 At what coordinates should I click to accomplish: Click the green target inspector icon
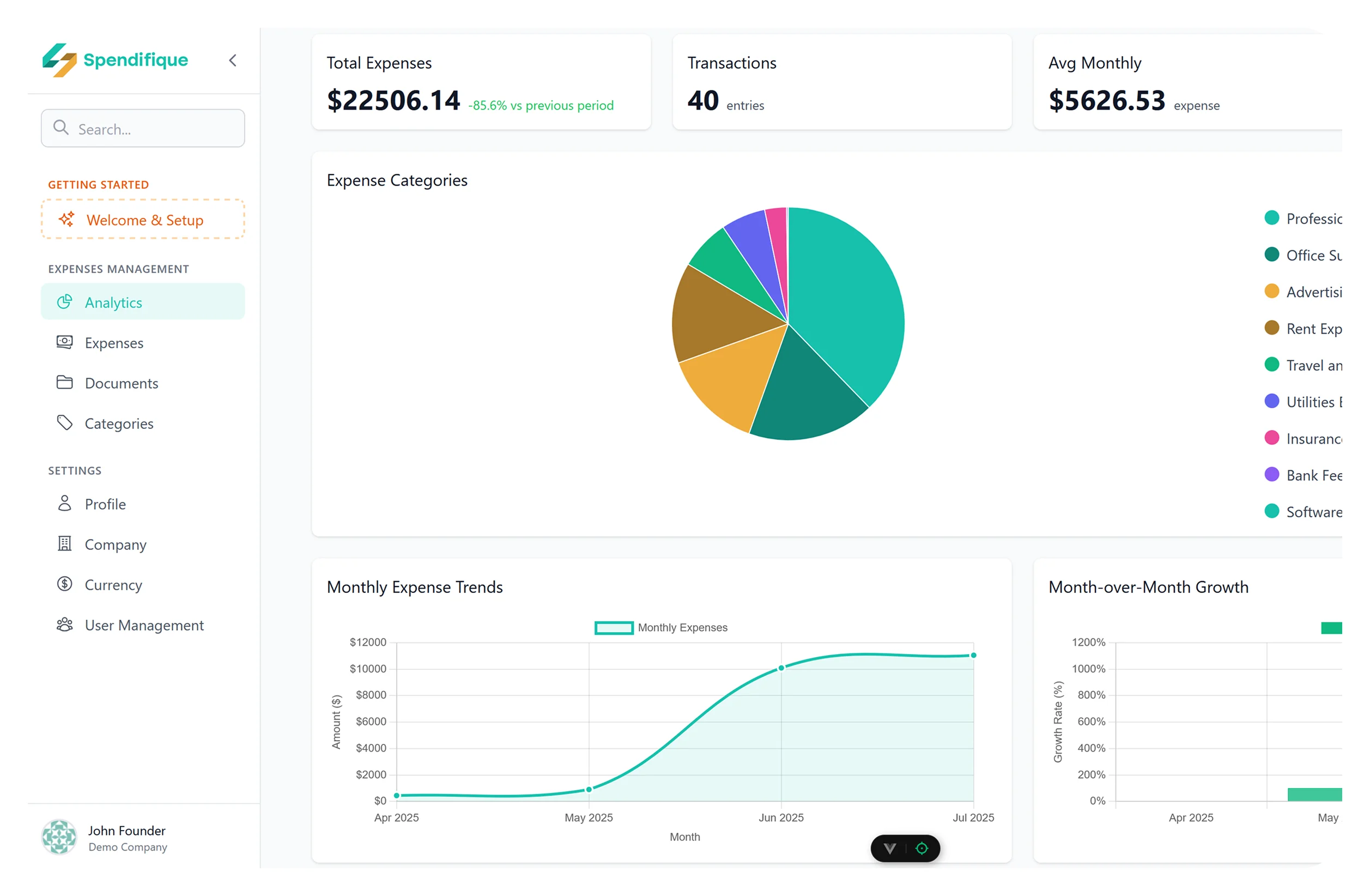tap(922, 848)
